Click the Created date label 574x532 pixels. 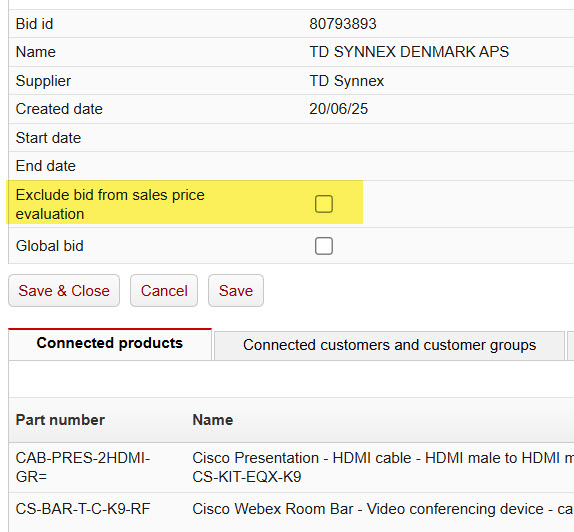(59, 109)
